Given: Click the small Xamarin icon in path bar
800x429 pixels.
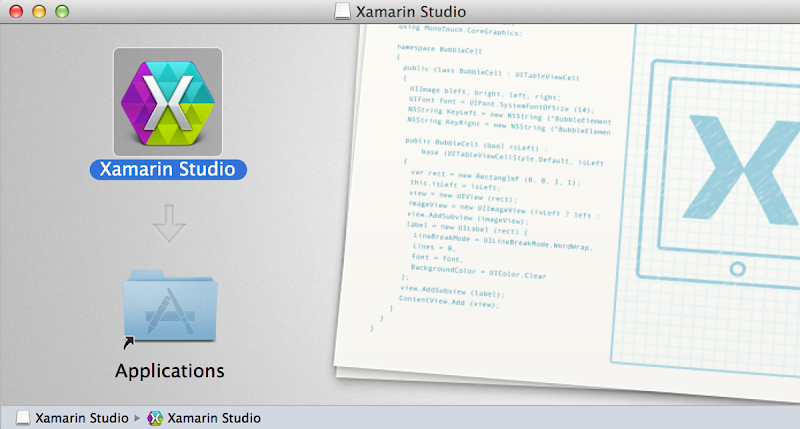Looking at the screenshot, I should [155, 418].
